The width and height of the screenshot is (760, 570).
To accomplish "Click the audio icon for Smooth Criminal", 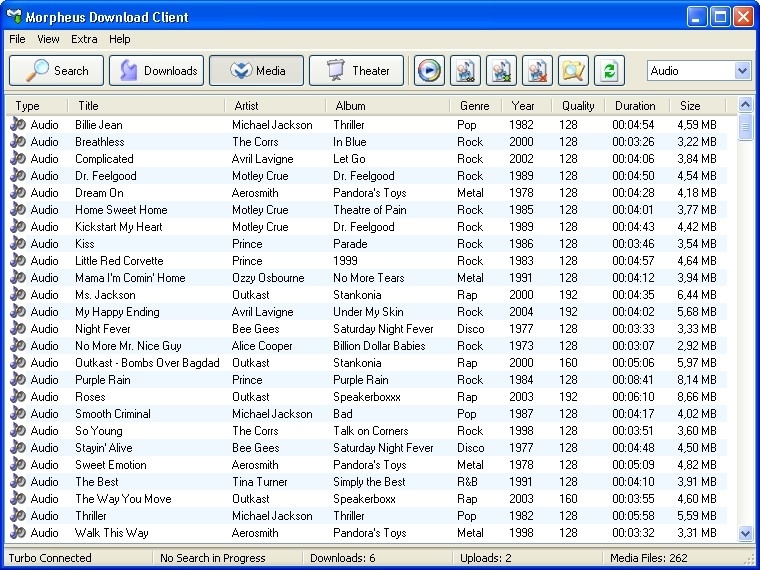I will coord(18,413).
